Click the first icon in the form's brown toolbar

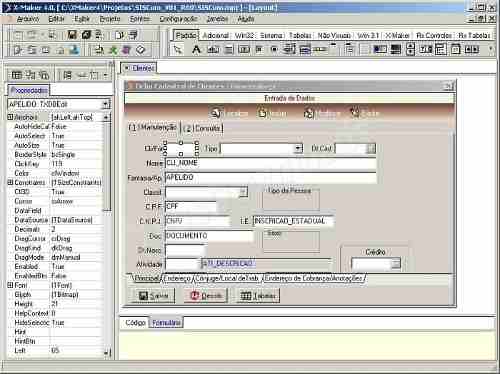[216, 113]
